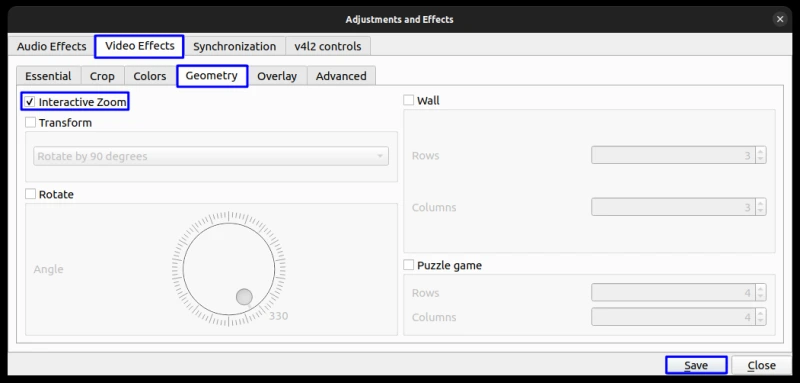Screen dimensions: 800x383
Task: Click the Save button
Action: (x=696, y=365)
